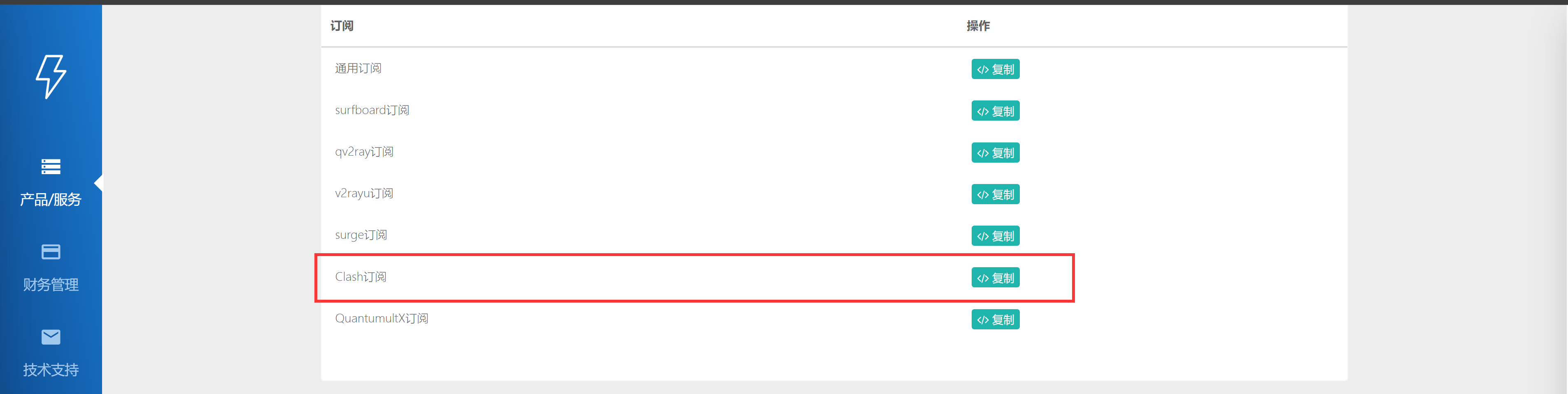The image size is (1568, 394).
Task: Click the 产品/服务 stacked list icon
Action: [x=51, y=166]
